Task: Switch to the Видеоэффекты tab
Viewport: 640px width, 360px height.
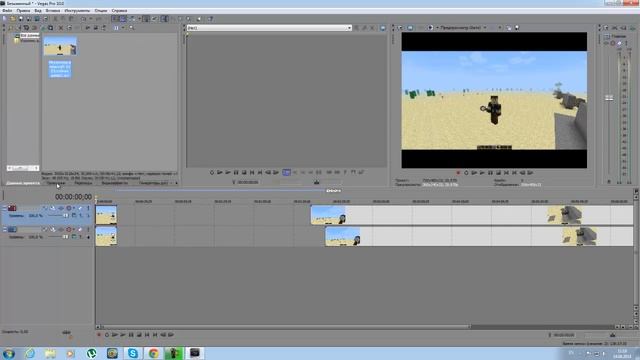Action: pos(115,183)
